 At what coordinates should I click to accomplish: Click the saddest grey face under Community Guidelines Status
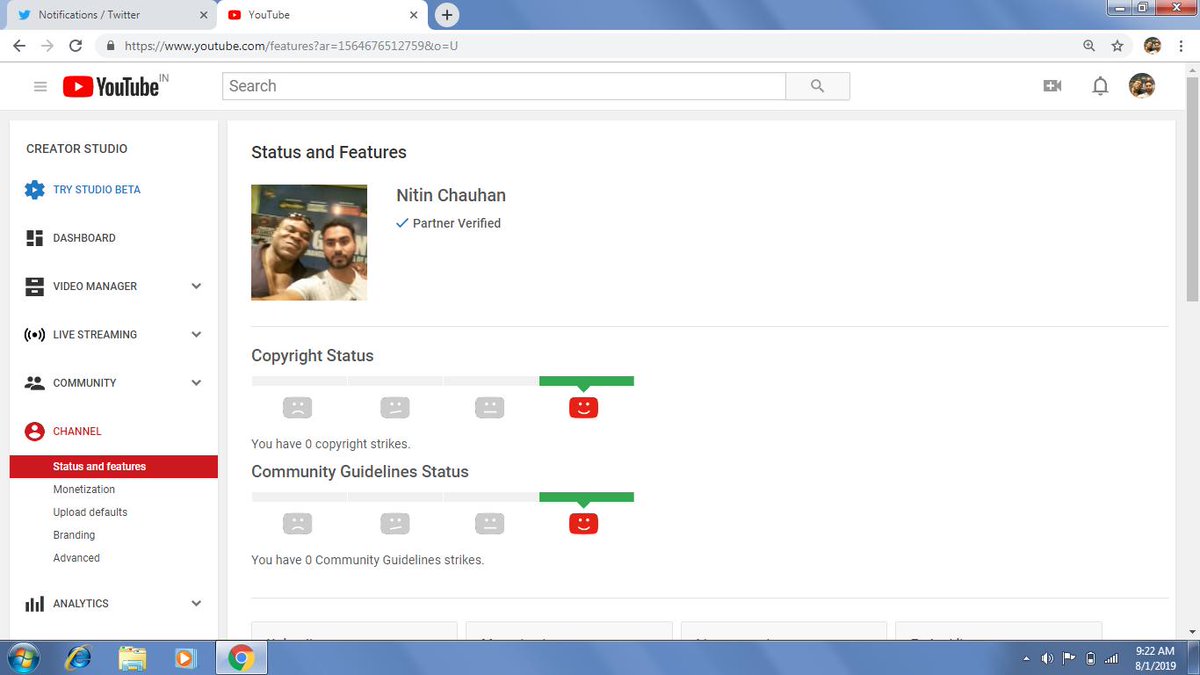[x=297, y=523]
